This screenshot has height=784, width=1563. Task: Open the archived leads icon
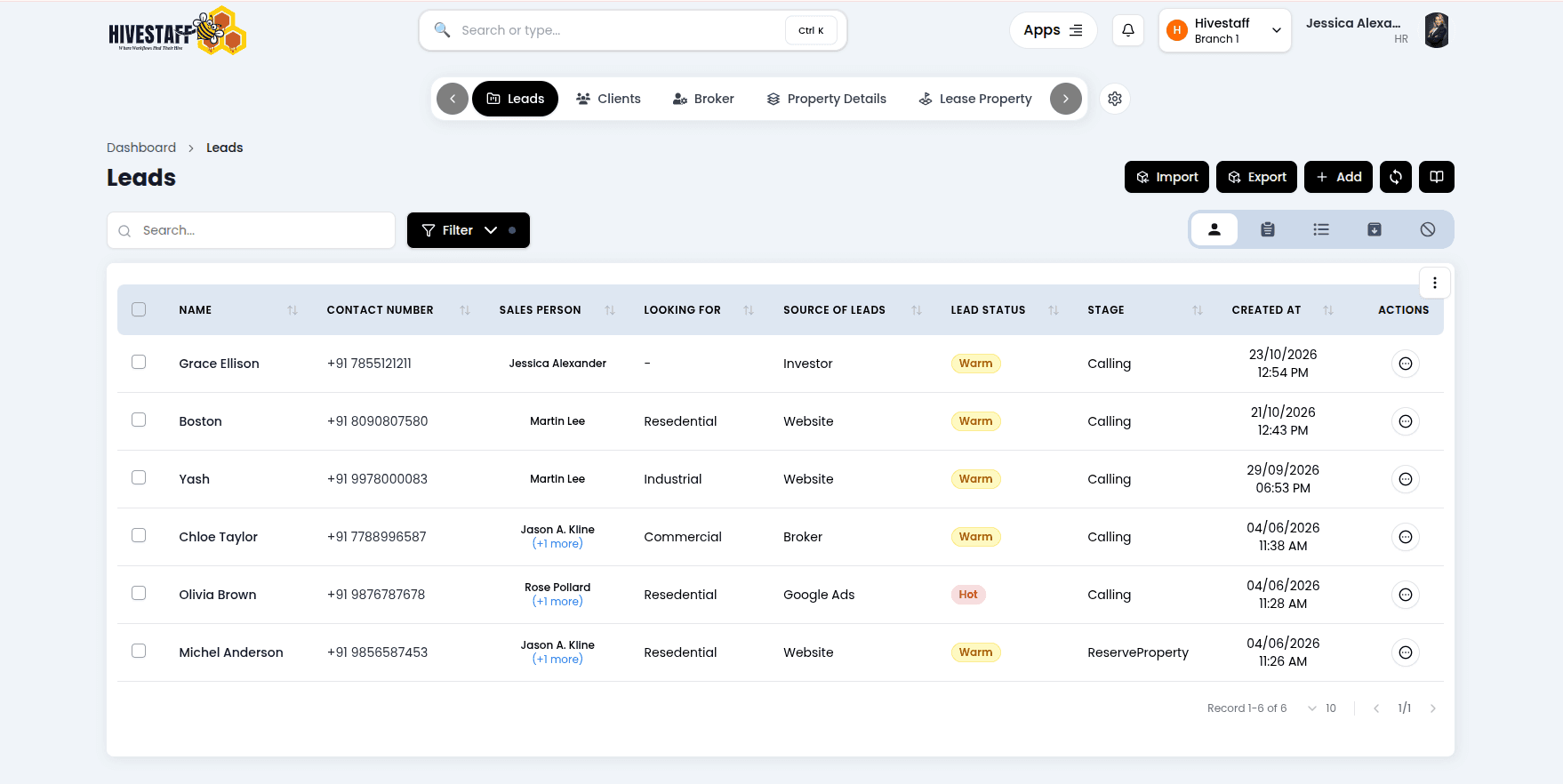[1375, 229]
